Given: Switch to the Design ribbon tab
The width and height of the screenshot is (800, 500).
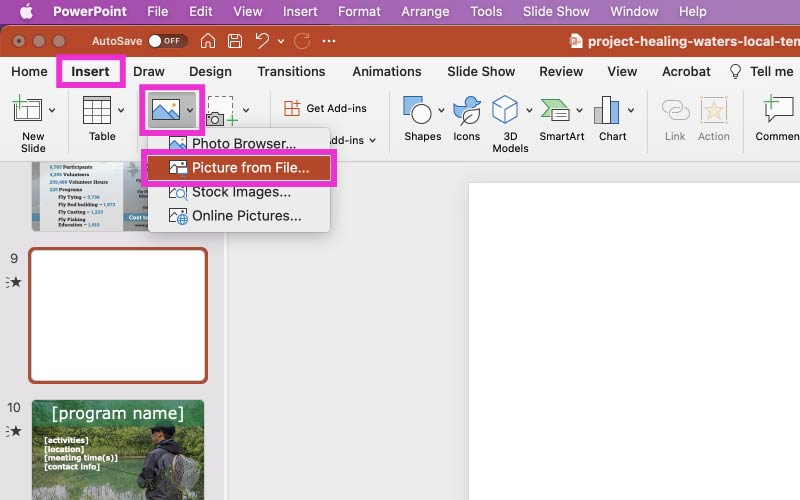Looking at the screenshot, I should pos(210,71).
